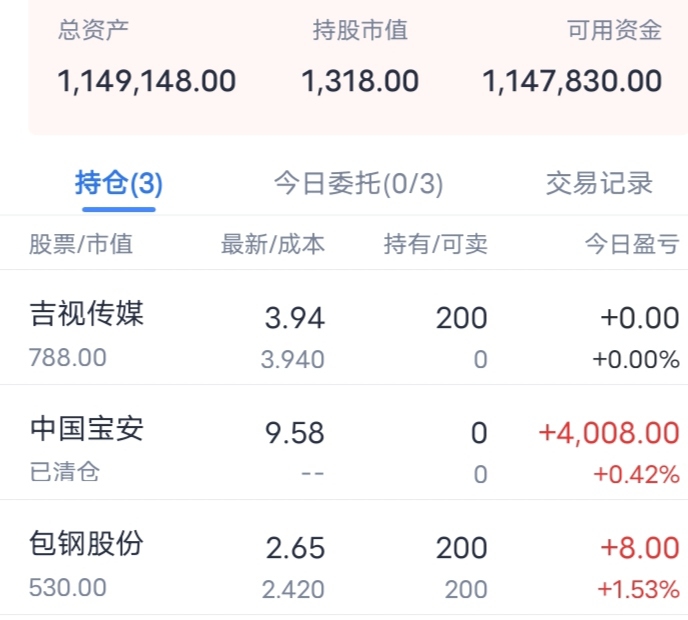
Task: Click 吉视传媒 market value 788.00
Action: point(68,357)
